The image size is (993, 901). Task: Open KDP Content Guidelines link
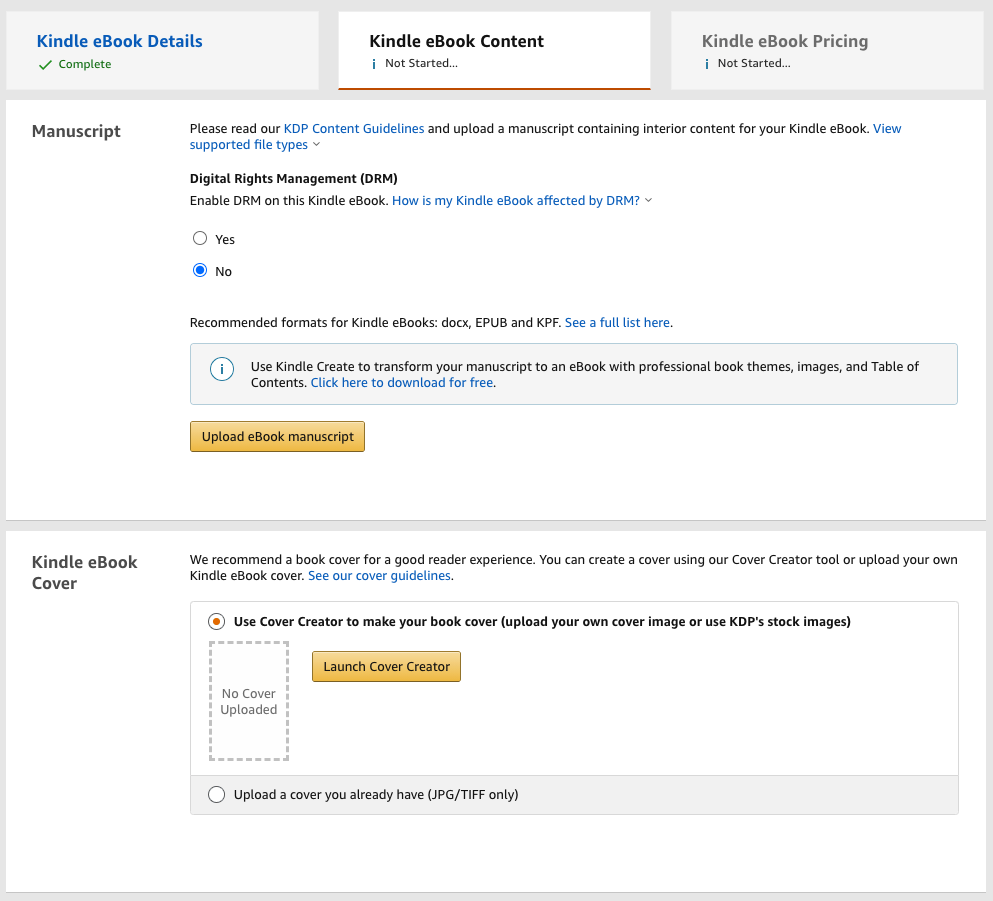[x=354, y=129]
